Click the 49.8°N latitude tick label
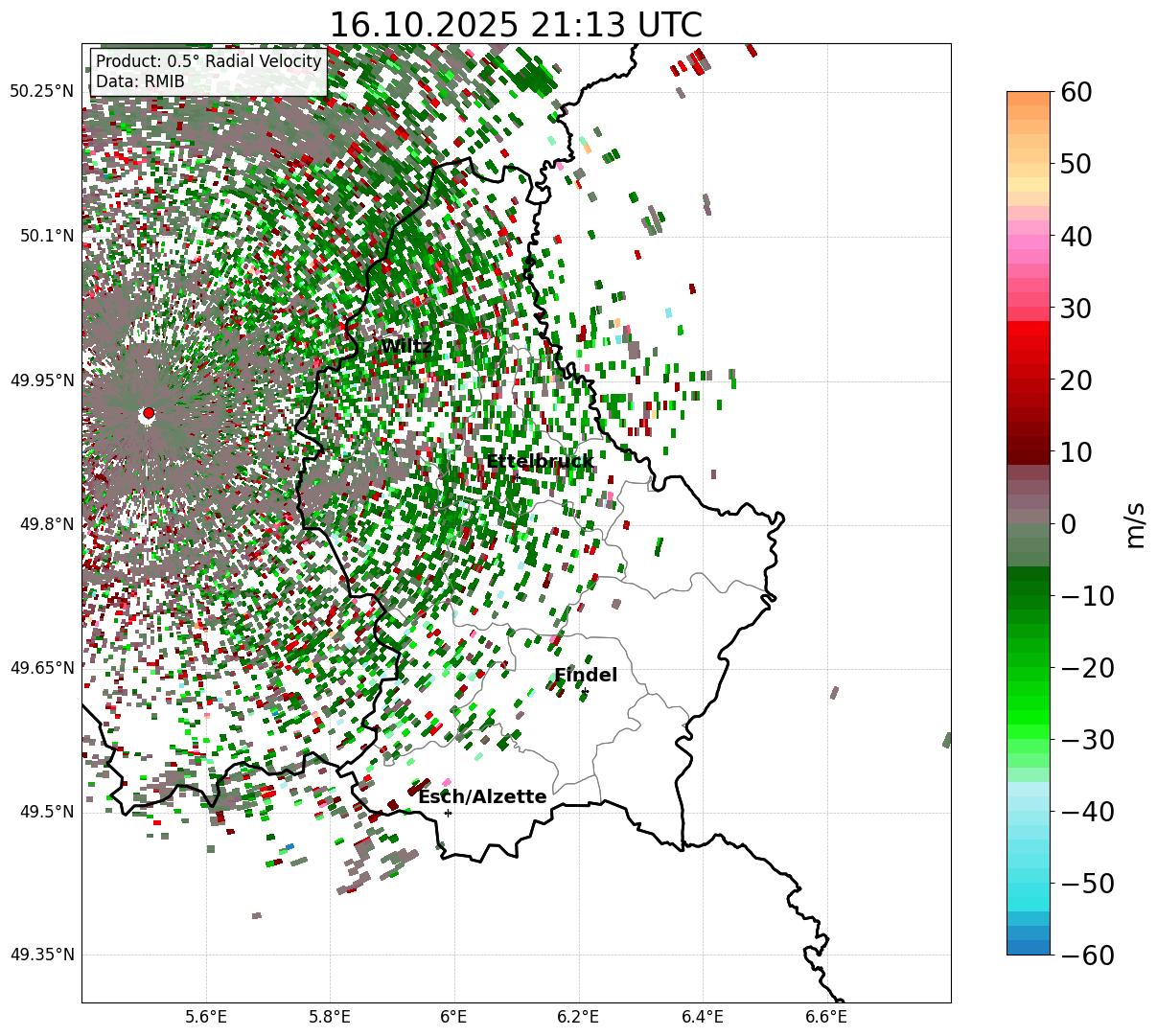Viewport: 1157px width, 1036px height. pyautogui.click(x=46, y=524)
